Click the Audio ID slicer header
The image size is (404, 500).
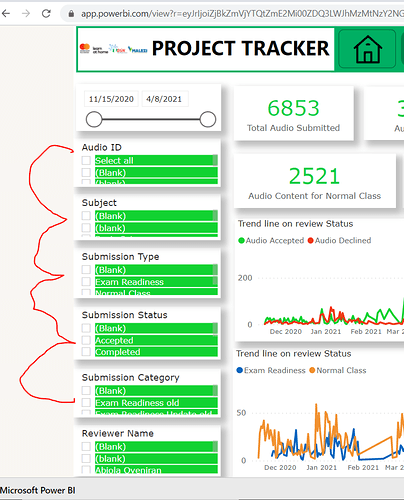point(102,147)
